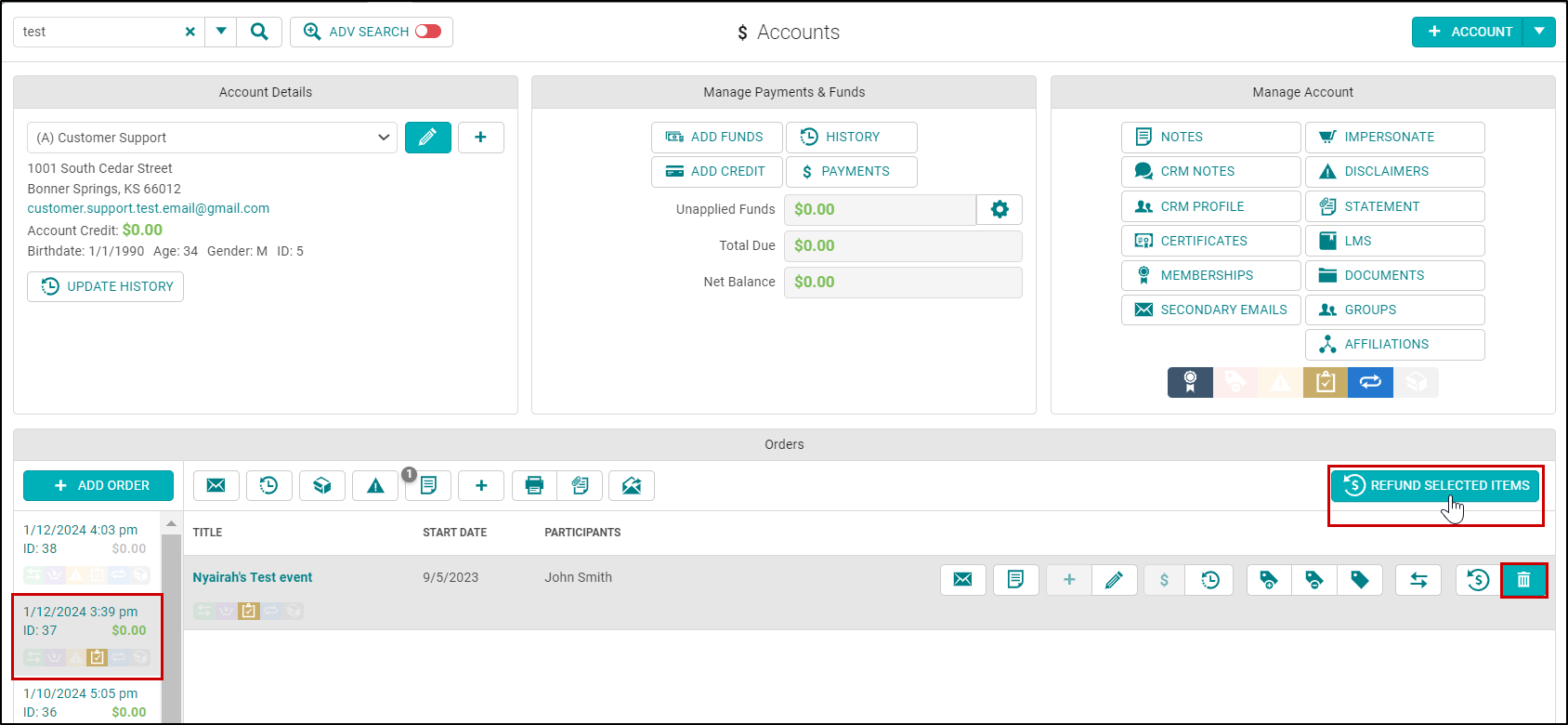Edit Nyairah's Test event with the pencil icon
This screenshot has width=1568, height=725.
(1115, 580)
